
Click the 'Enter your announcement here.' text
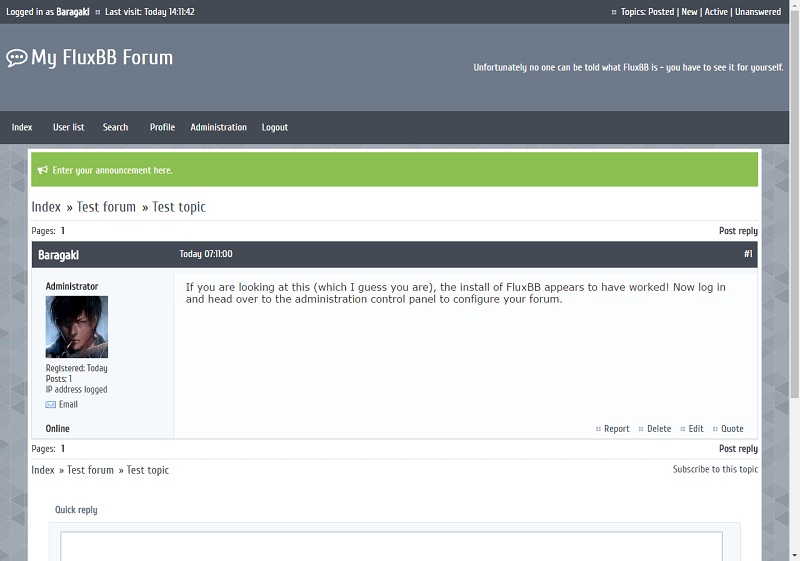(112, 170)
